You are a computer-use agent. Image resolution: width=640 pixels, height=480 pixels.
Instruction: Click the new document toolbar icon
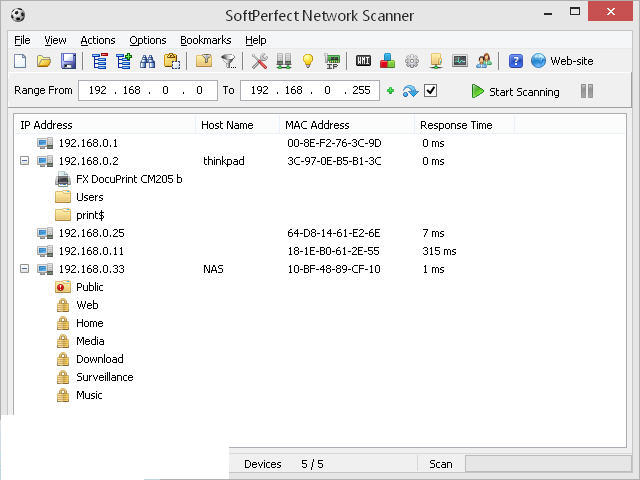[20, 61]
